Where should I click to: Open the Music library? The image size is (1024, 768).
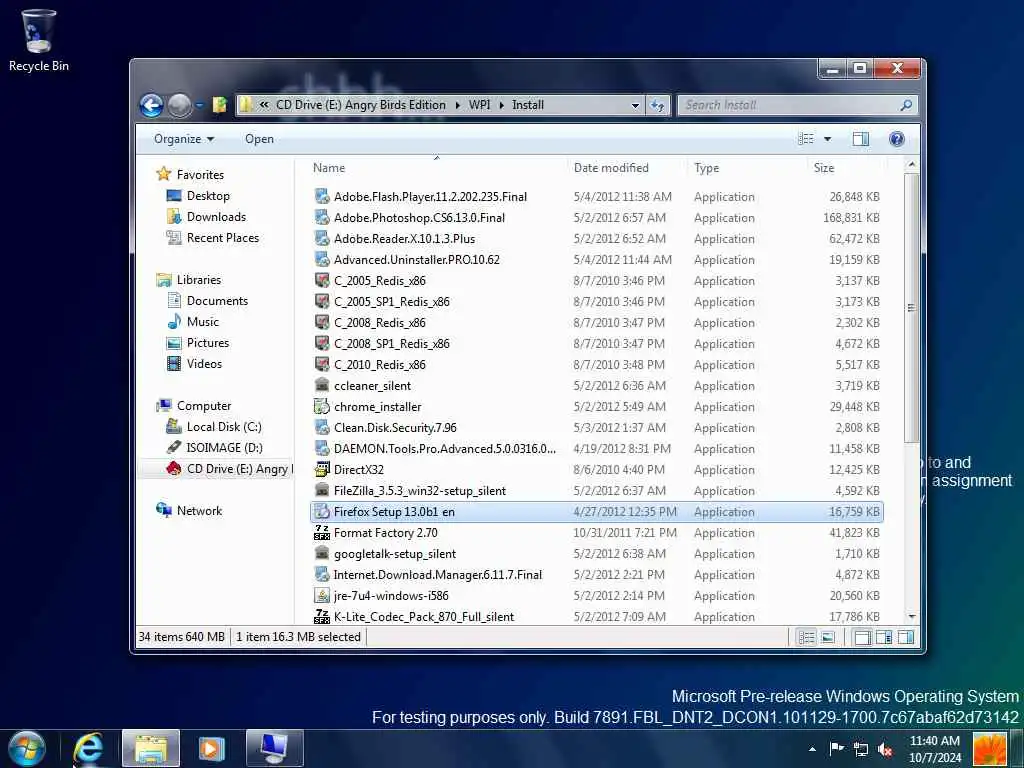[x=202, y=322]
